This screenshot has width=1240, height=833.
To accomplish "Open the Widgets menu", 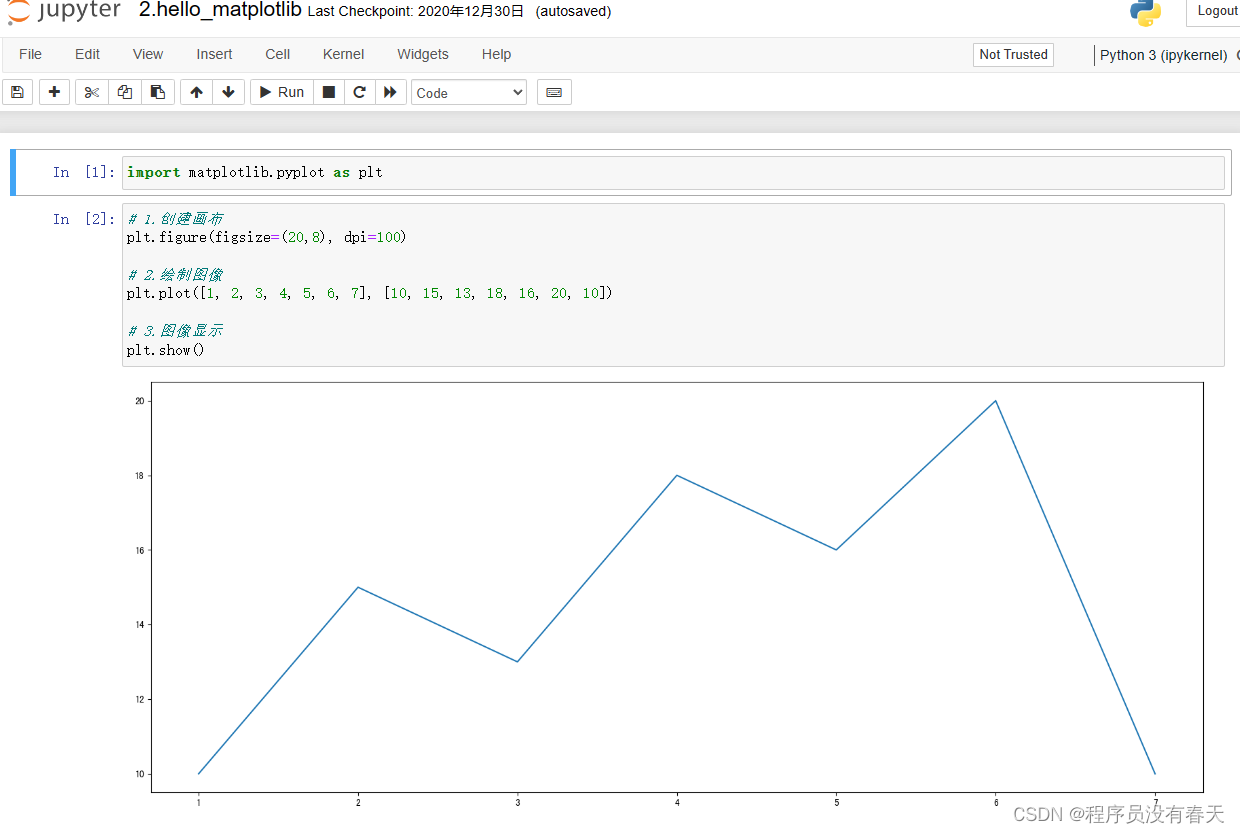I will click(x=422, y=54).
